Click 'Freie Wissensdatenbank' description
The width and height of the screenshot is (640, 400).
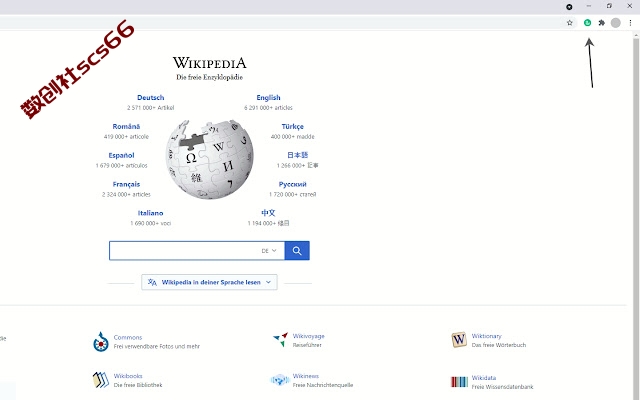[502, 387]
